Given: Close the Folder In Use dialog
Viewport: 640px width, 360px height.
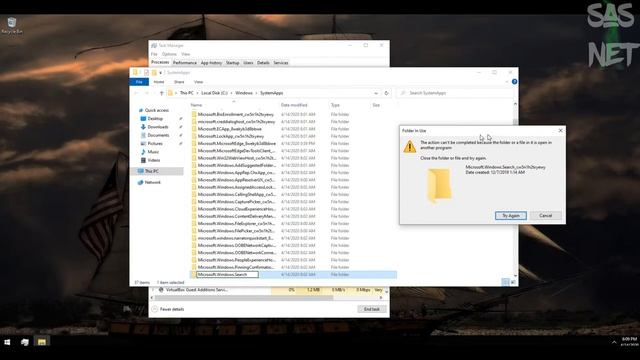Looking at the screenshot, I should 560,130.
